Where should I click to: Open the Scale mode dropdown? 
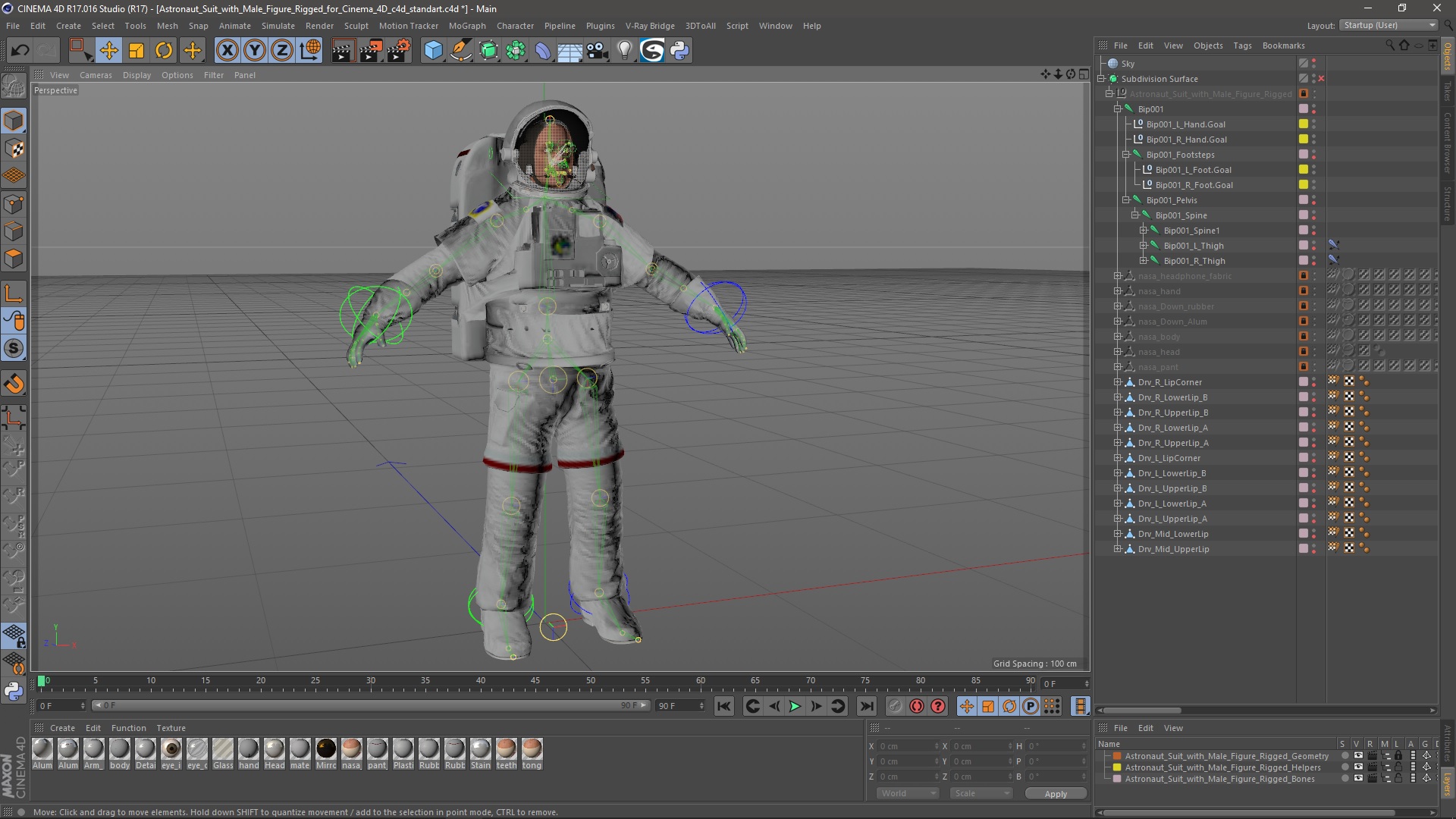(981, 793)
